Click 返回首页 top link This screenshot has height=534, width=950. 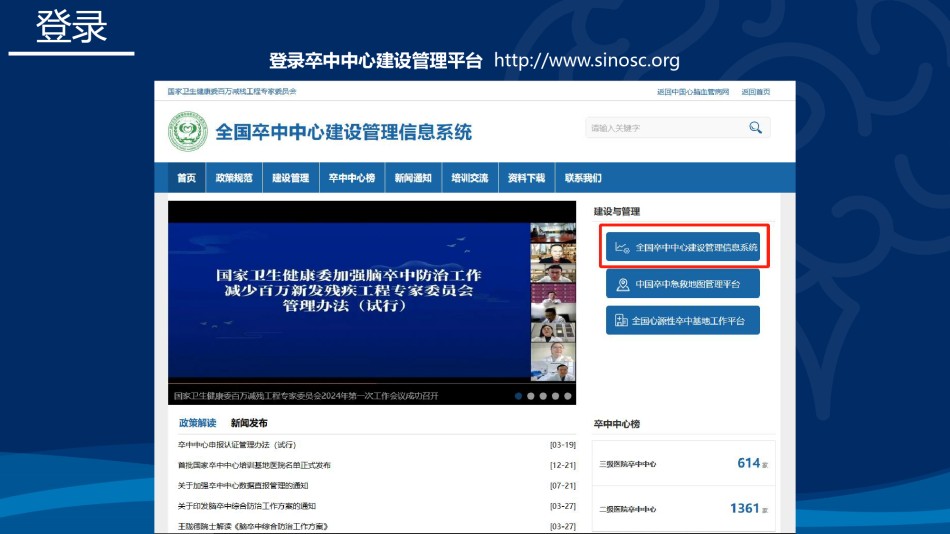point(756,92)
